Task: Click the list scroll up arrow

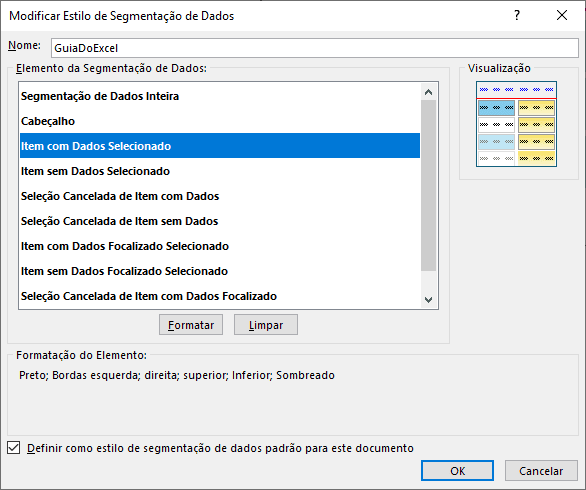Action: tap(429, 92)
